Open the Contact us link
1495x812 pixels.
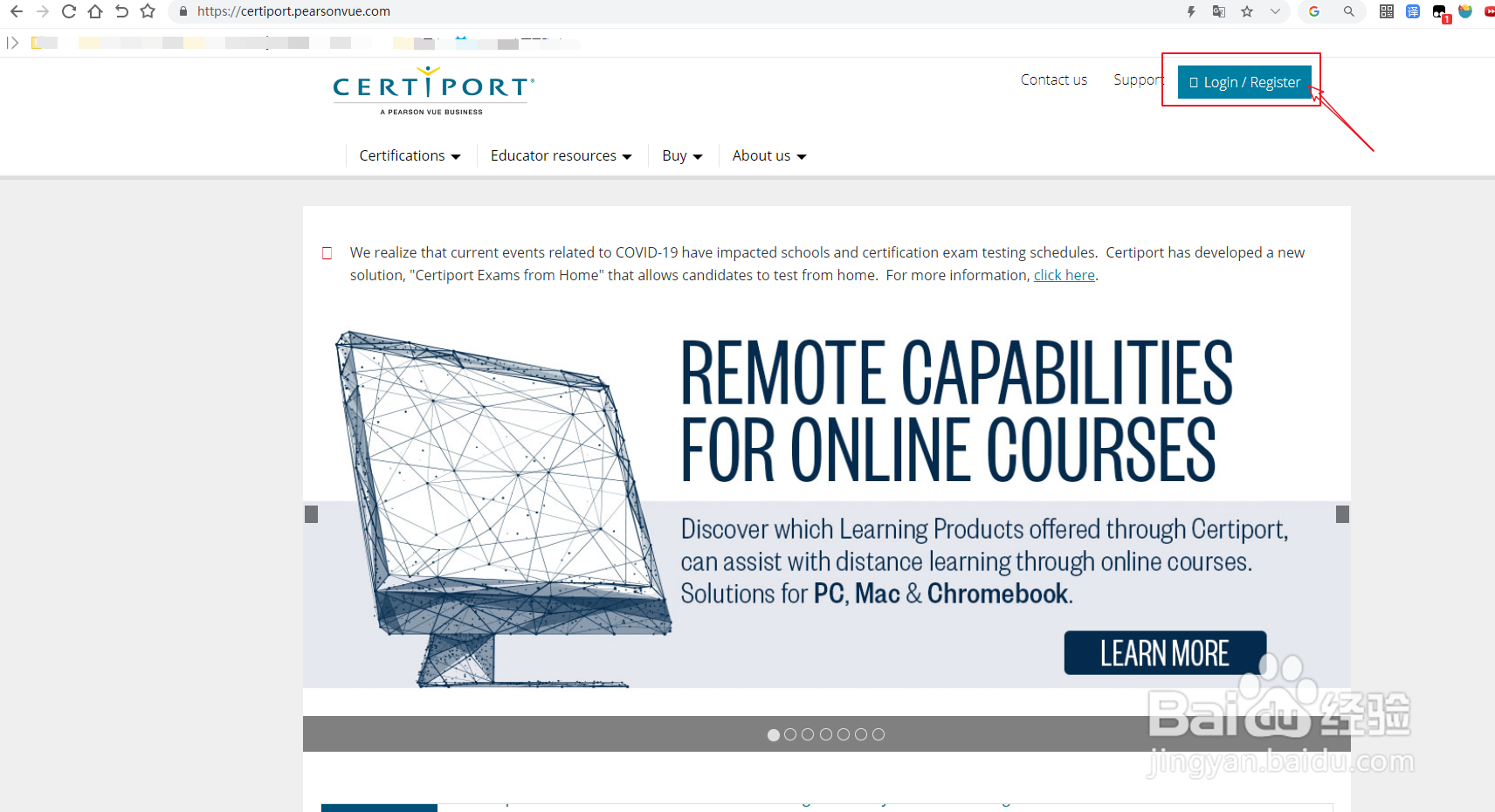[x=1054, y=79]
